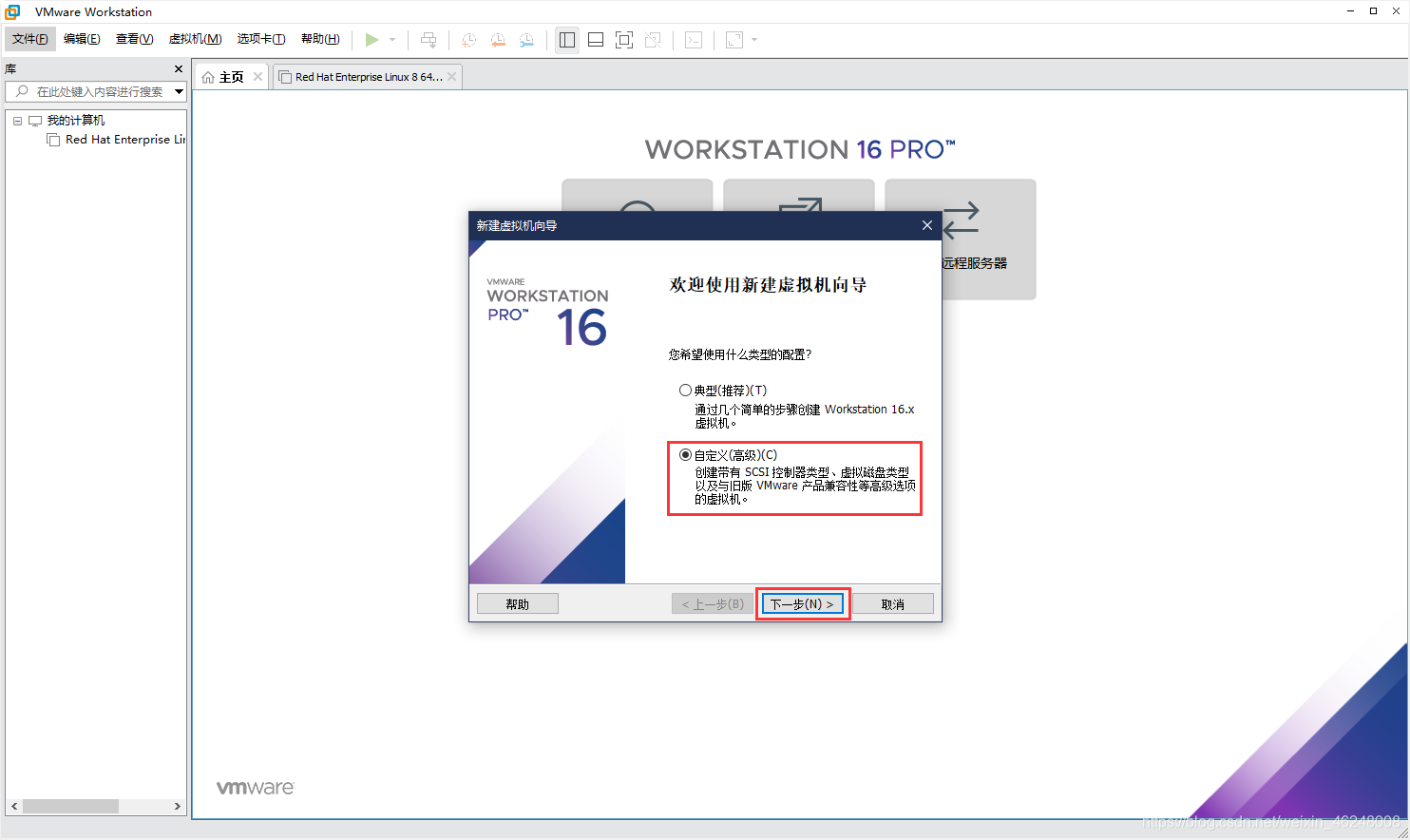Image resolution: width=1410 pixels, height=840 pixels.
Task: Select the 自定义(高级)(C) radio option
Action: pyautogui.click(x=685, y=455)
